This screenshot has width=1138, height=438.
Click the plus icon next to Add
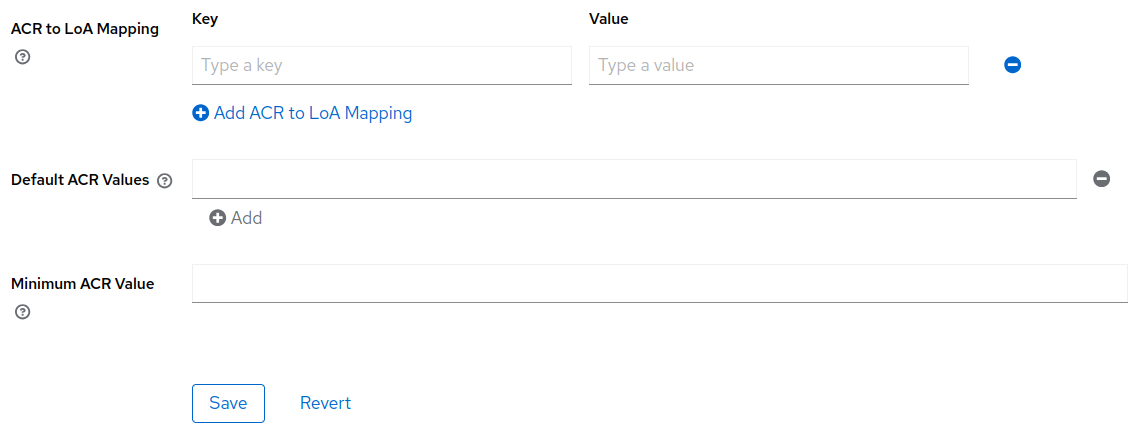pyautogui.click(x=218, y=218)
